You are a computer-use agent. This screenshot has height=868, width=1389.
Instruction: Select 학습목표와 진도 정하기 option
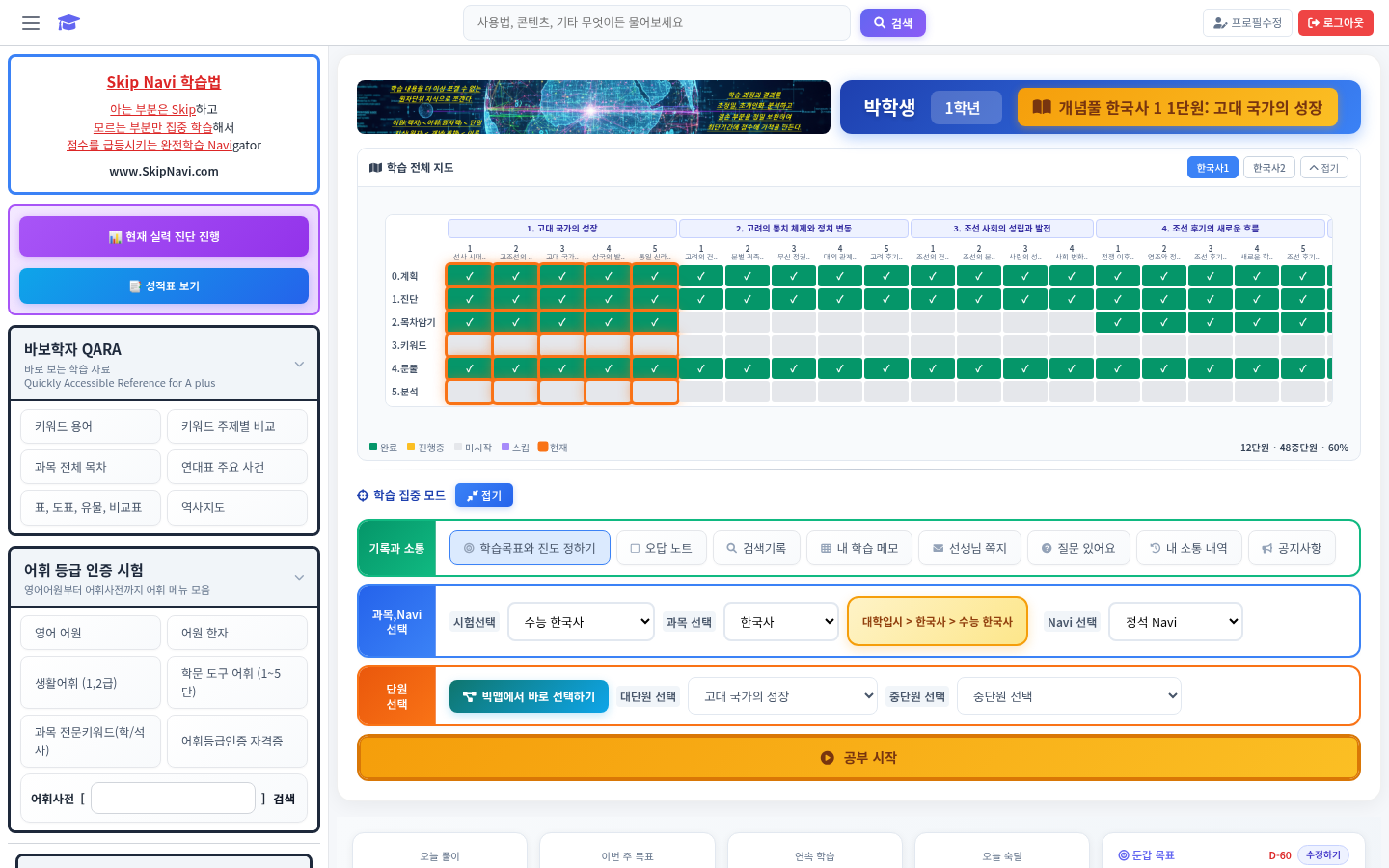tap(530, 548)
